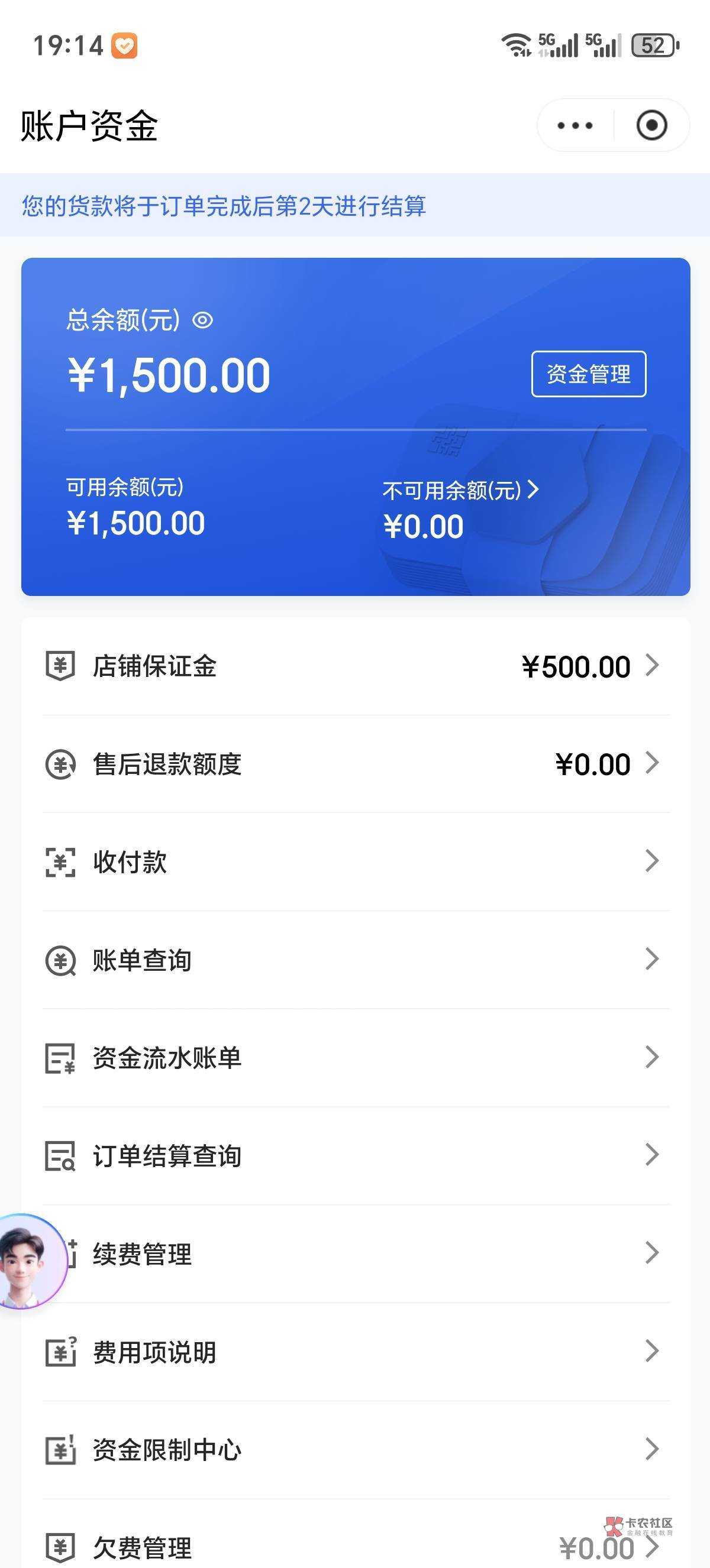
Task: Expand the 收付款 row arrow
Action: tap(652, 861)
